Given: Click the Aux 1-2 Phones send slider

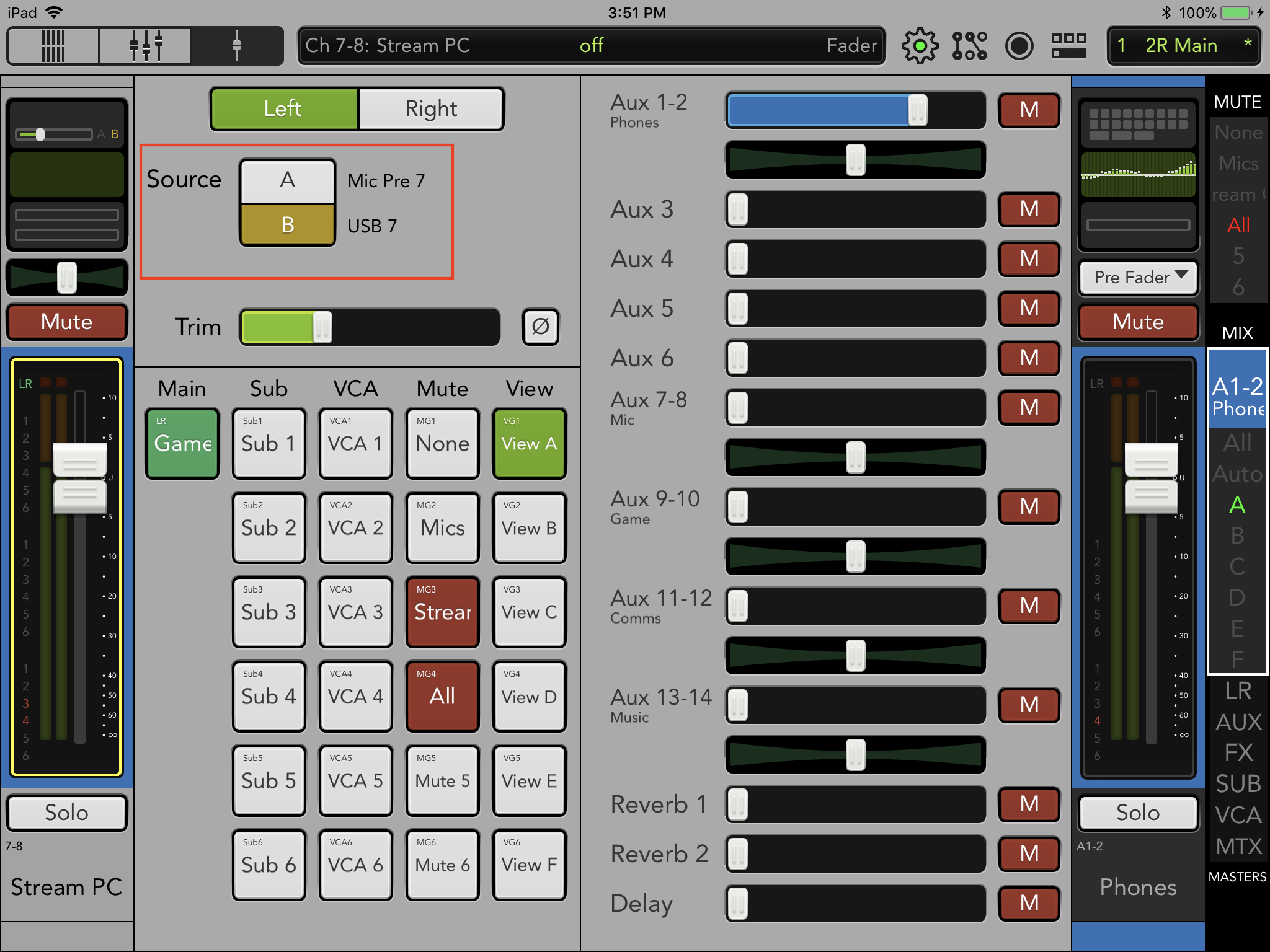Looking at the screenshot, I should (x=856, y=110).
